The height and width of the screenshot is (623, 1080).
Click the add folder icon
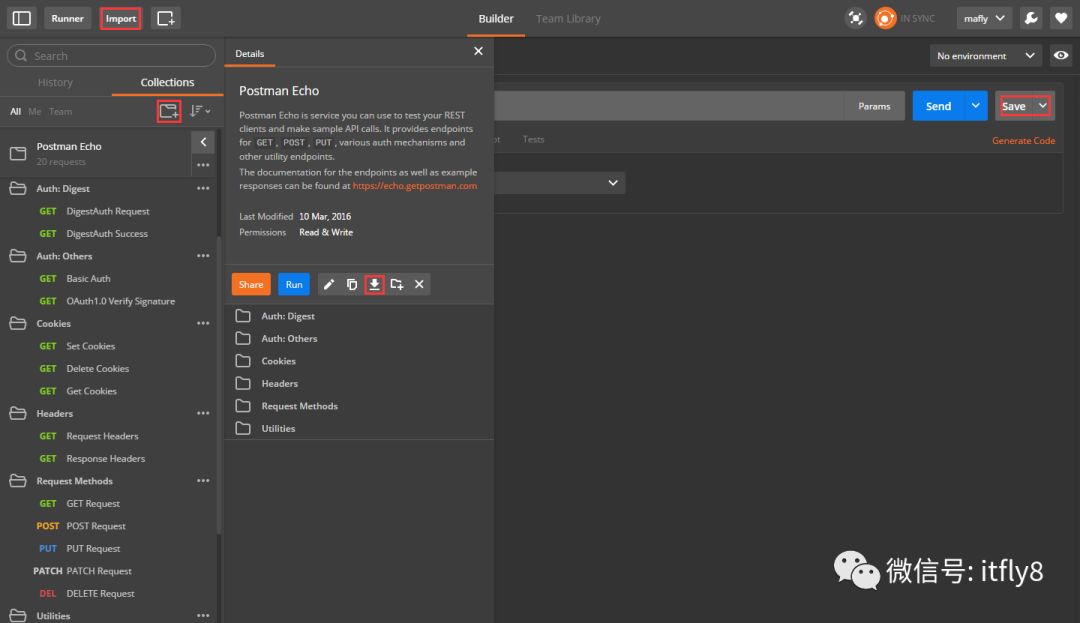click(397, 284)
